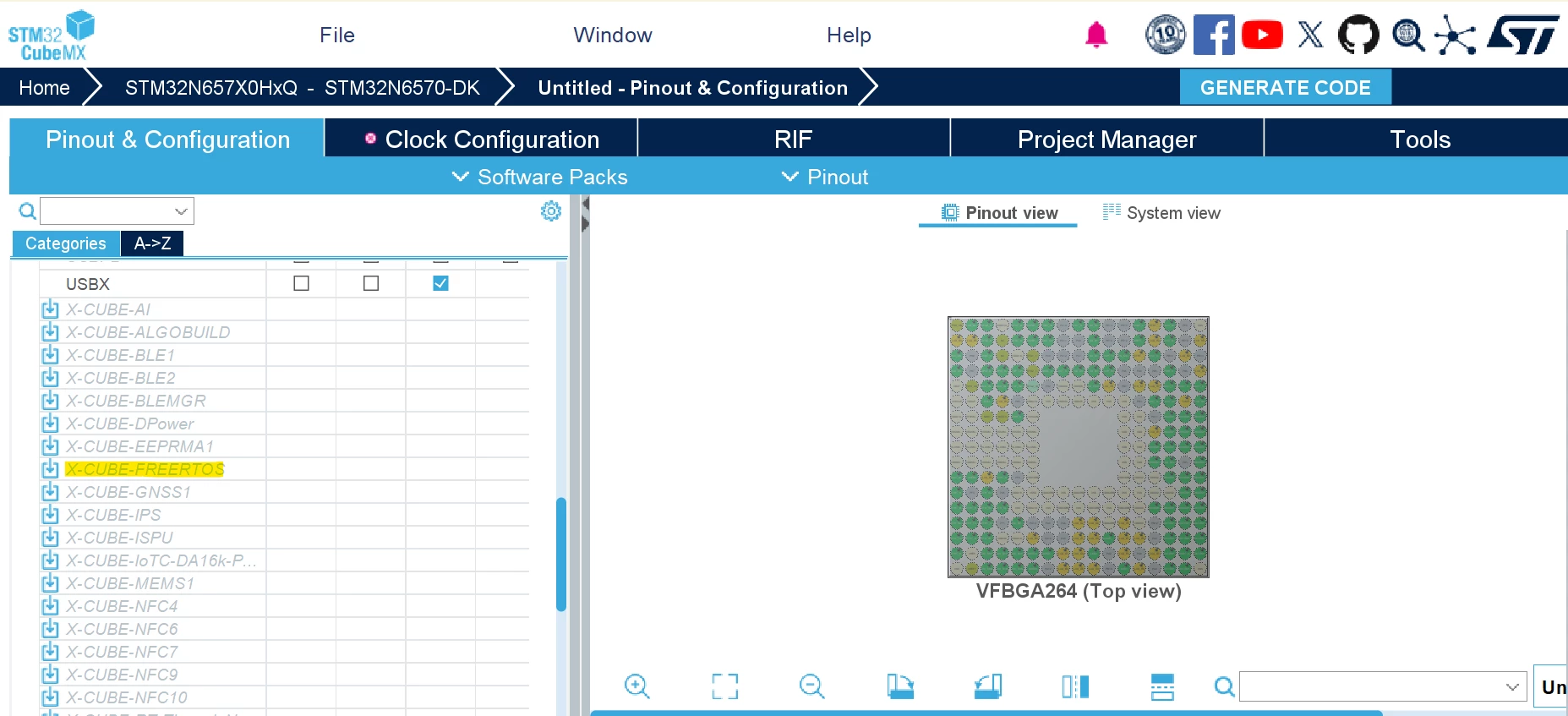Open the pin search dropdown below the chip
Screen dimensions: 1568x716
(1512, 686)
